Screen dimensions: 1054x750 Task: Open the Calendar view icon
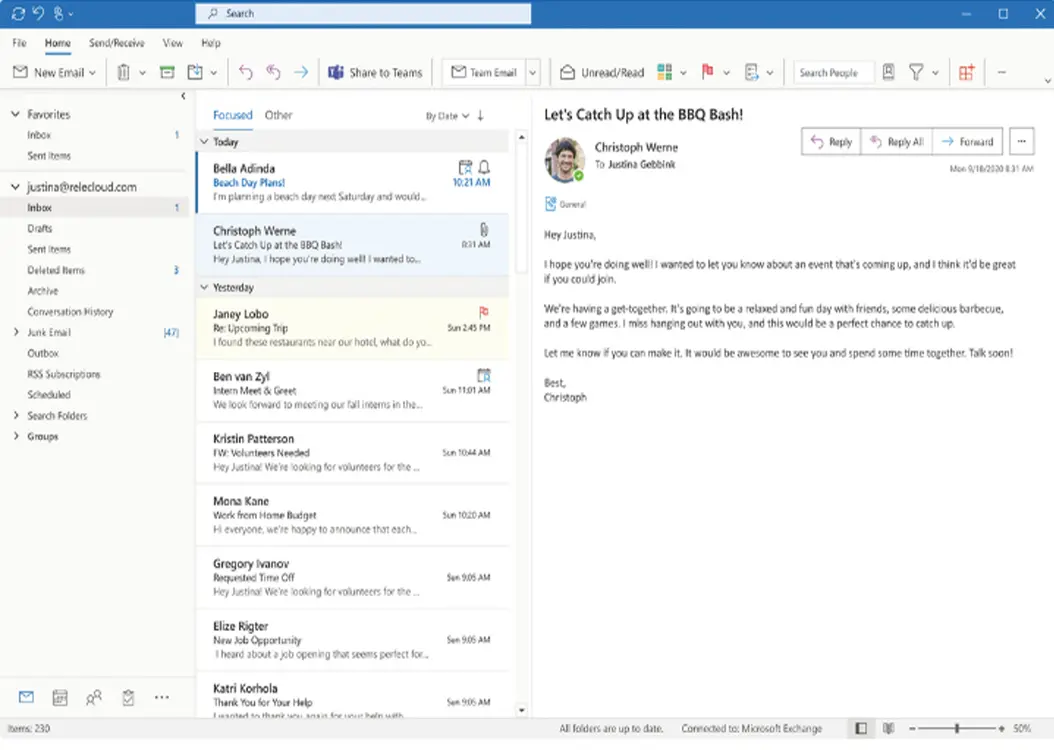(60, 698)
